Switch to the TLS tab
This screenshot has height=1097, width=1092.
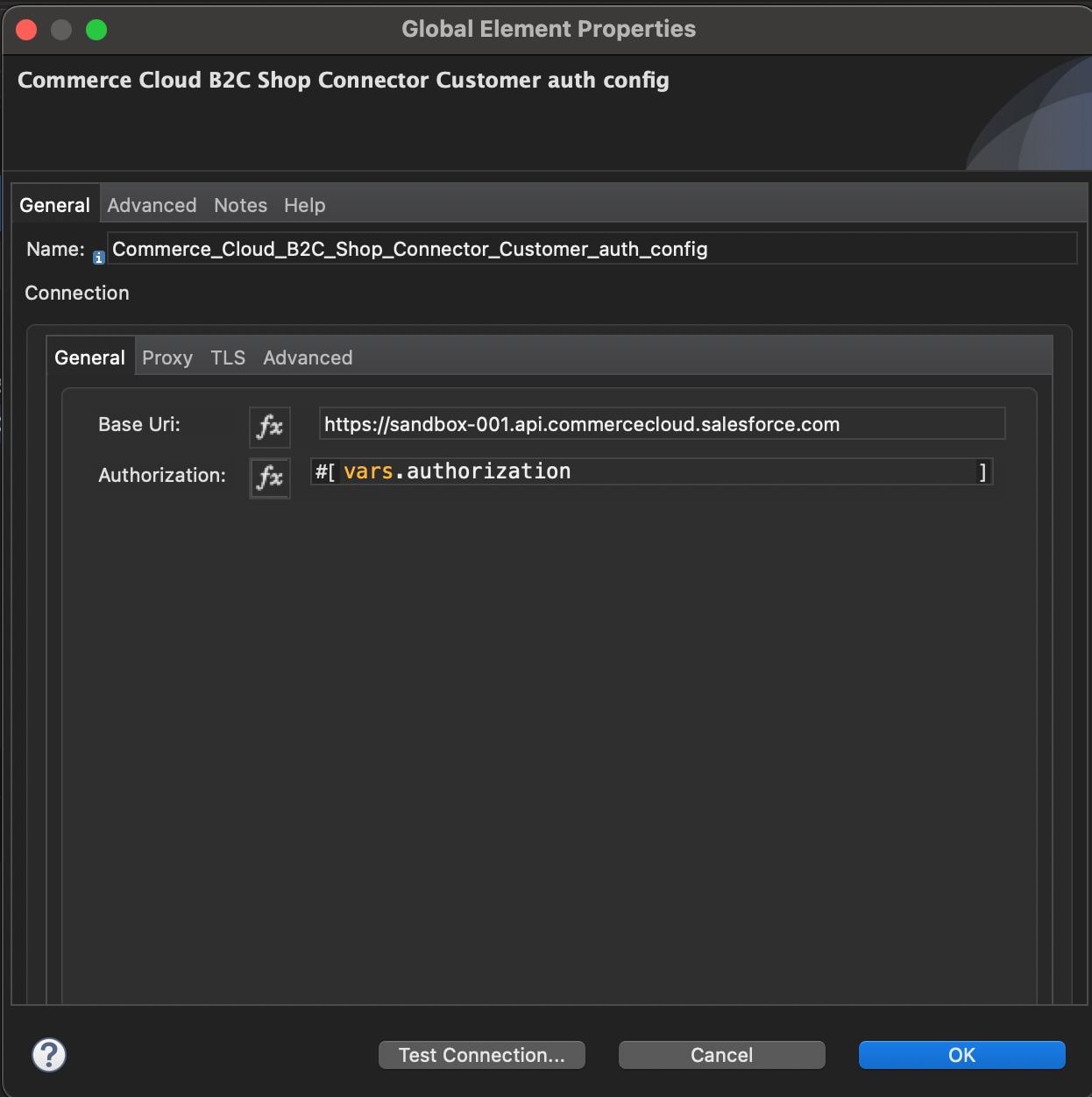point(228,357)
